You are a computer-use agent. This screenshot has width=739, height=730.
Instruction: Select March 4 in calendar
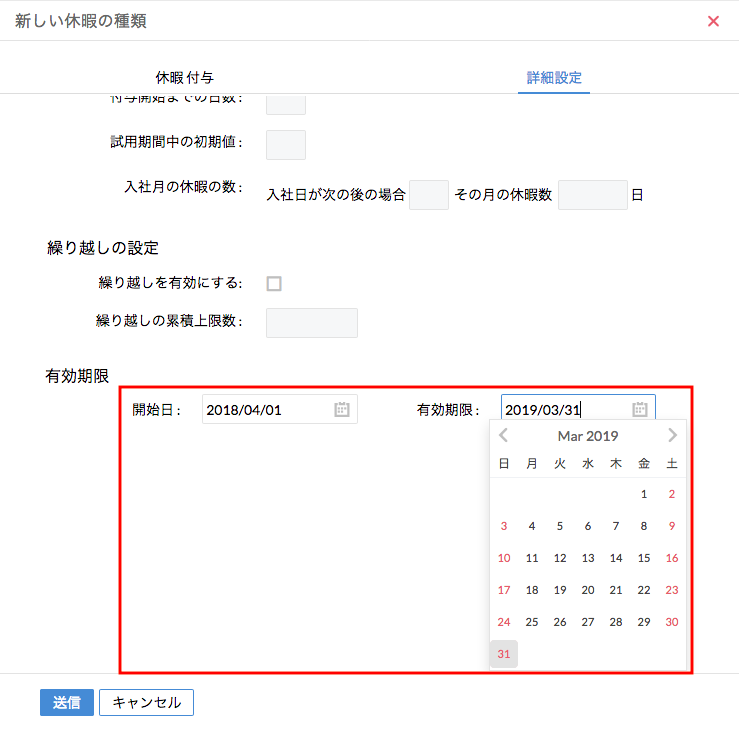[532, 526]
